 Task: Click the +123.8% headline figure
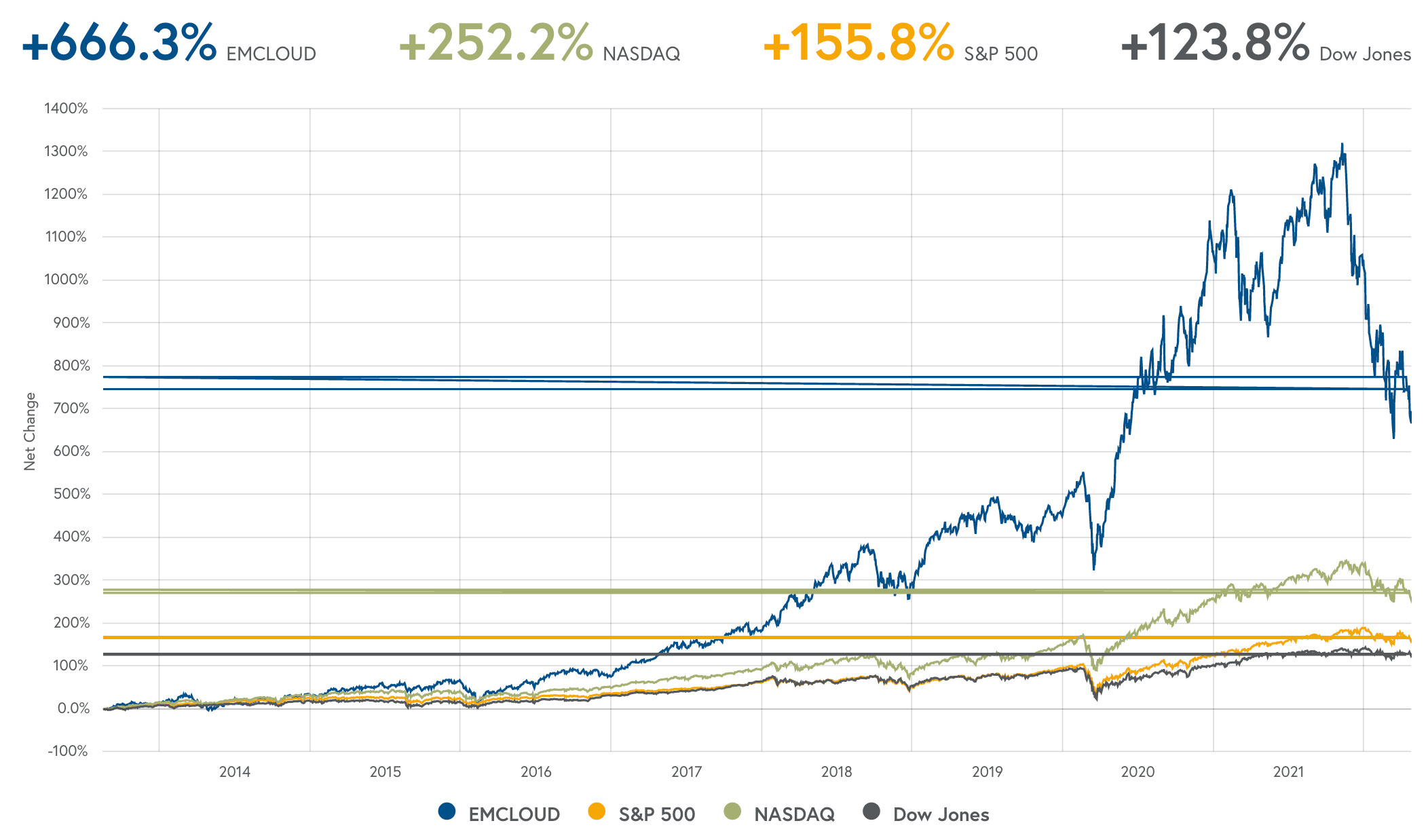pos(1215,42)
